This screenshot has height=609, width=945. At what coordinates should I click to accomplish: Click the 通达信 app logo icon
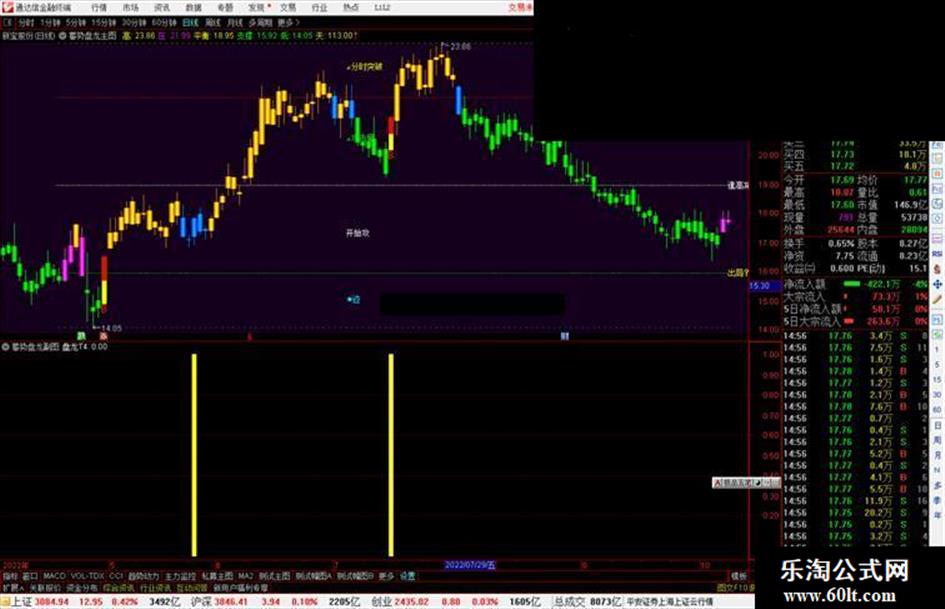[7, 7]
